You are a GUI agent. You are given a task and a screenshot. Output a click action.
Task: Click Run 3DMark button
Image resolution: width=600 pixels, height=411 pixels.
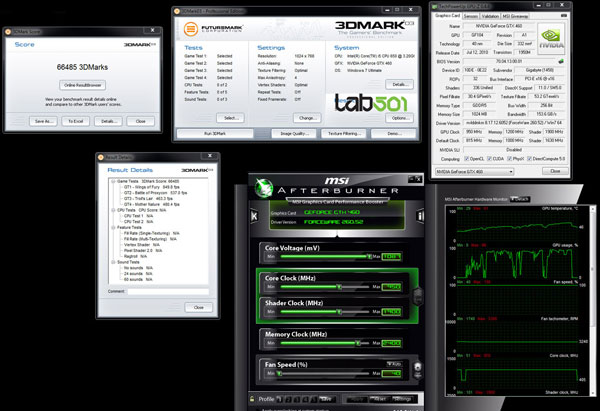tap(215, 134)
